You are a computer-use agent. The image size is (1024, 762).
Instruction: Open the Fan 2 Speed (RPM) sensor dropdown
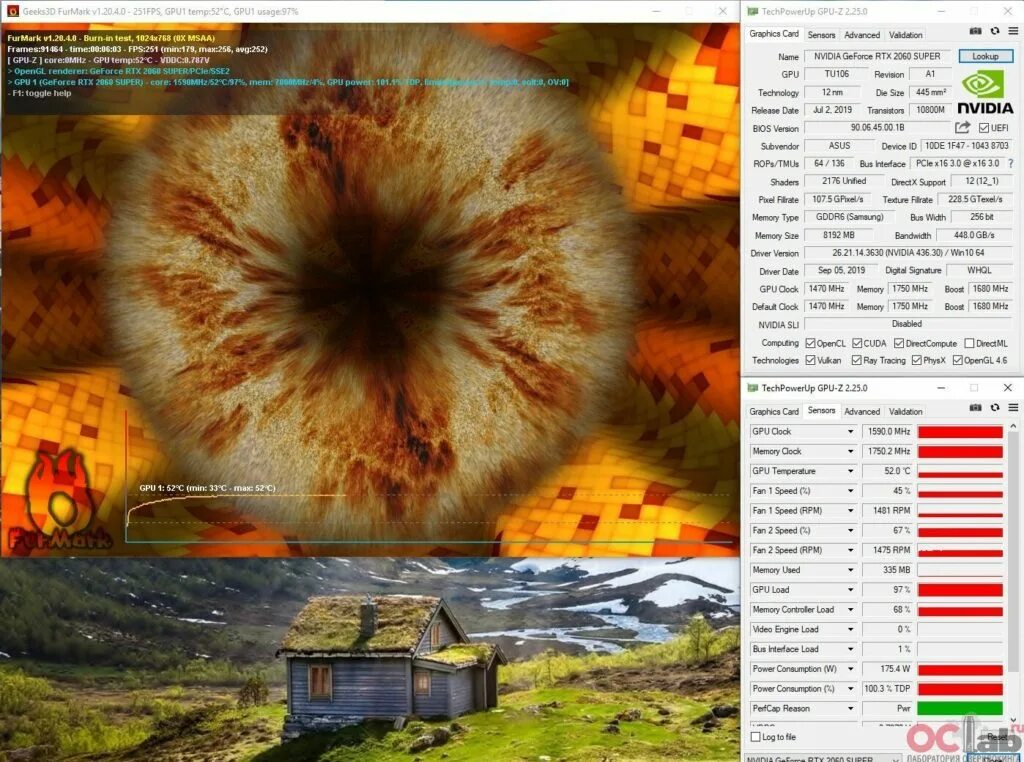(850, 550)
